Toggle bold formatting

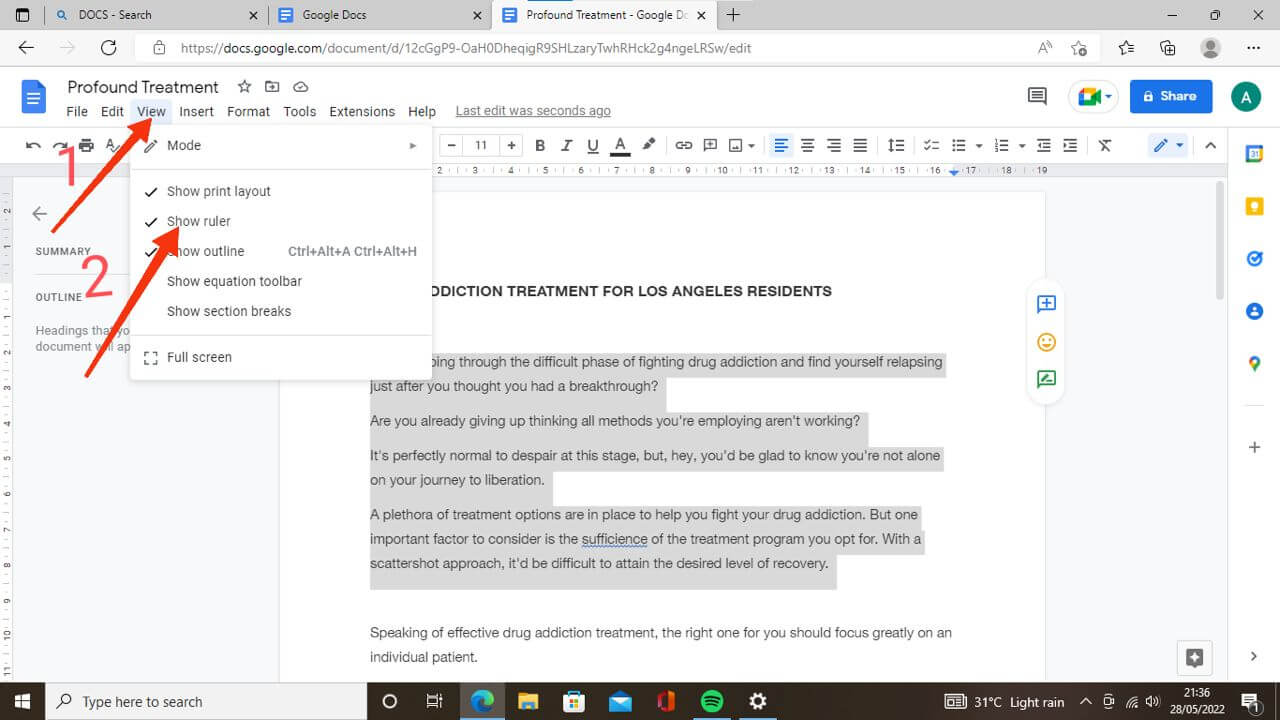coord(540,145)
